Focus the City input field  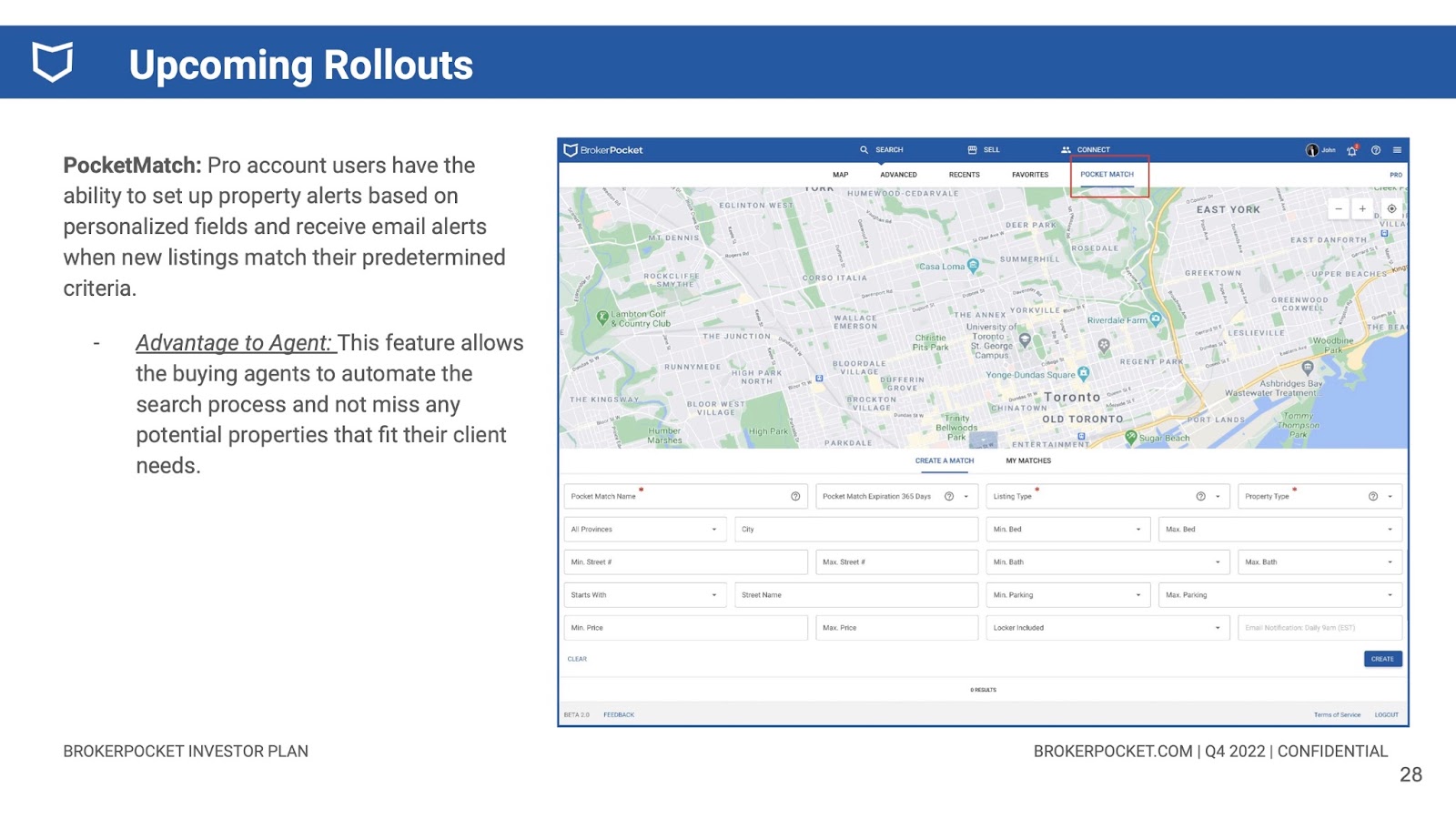click(856, 530)
